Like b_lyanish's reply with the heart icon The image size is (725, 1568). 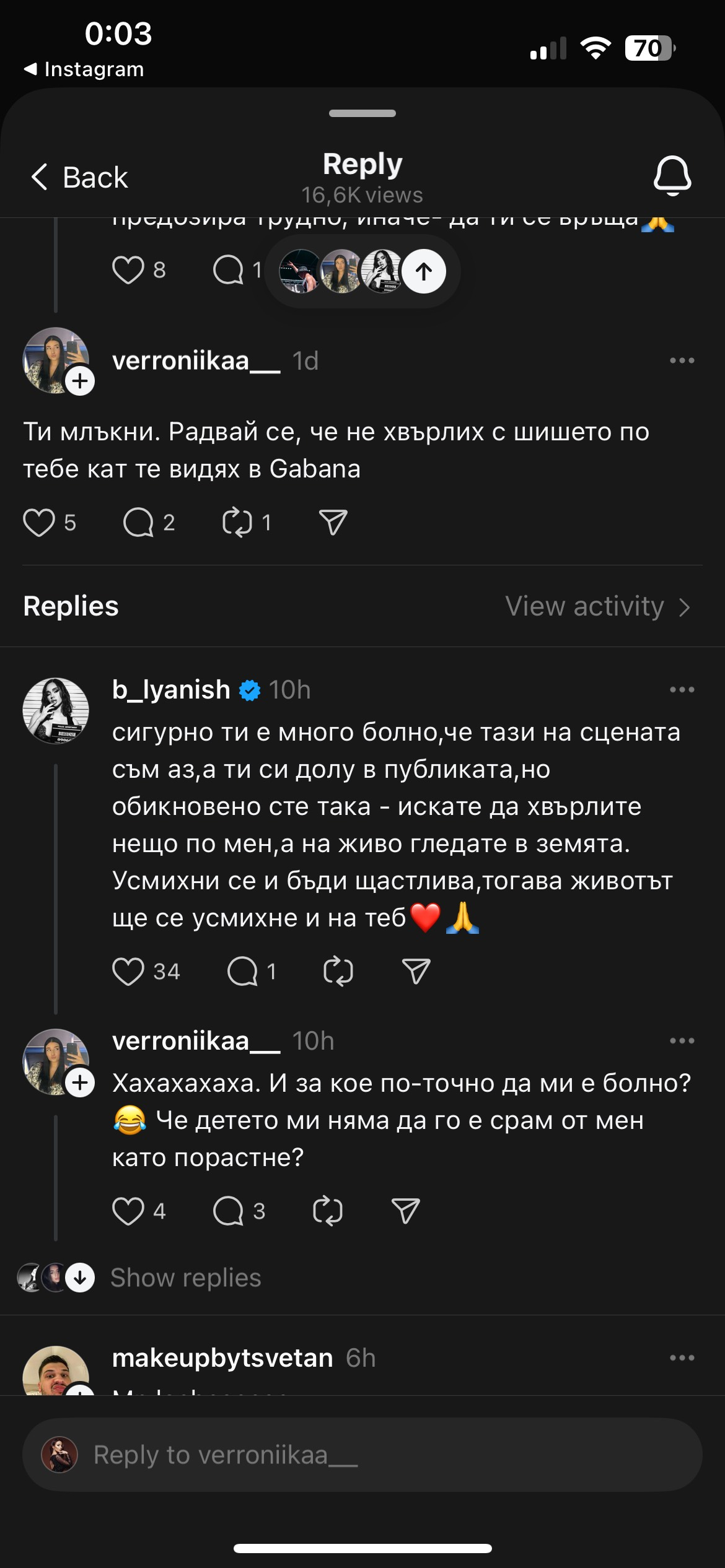point(128,971)
